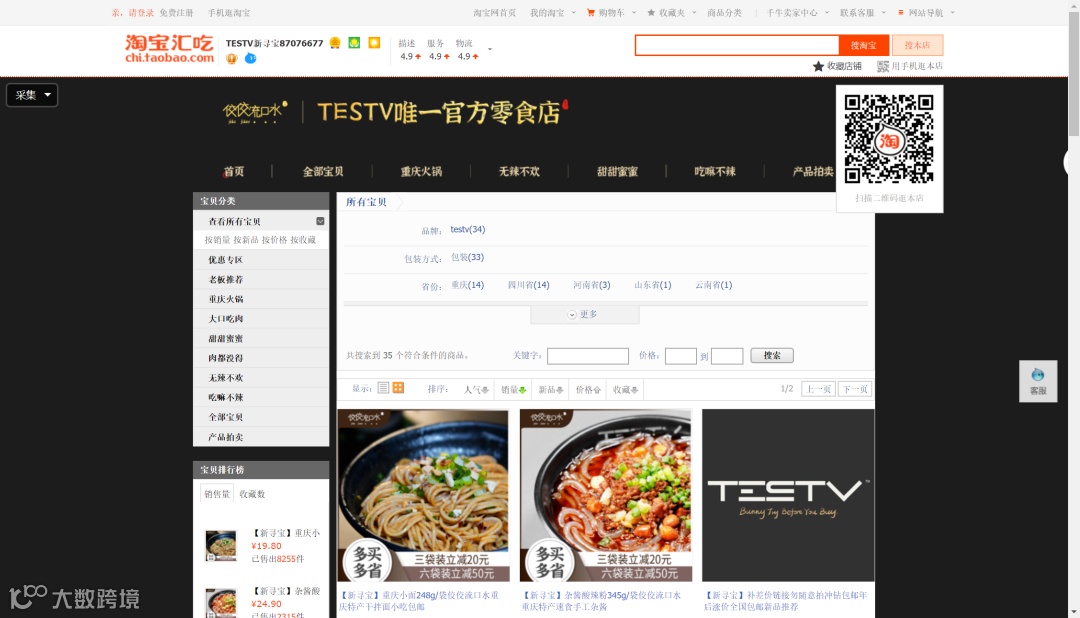Image resolution: width=1080 pixels, height=618 pixels.
Task: Open the 杂酱酸辣粉 product thumbnail
Action: pos(605,495)
